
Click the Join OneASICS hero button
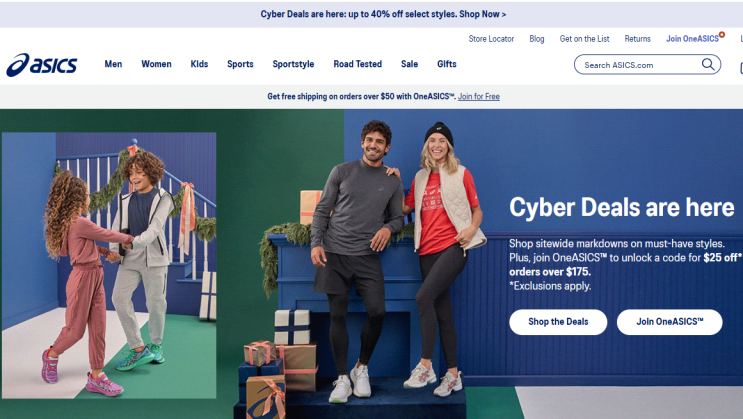pos(670,322)
